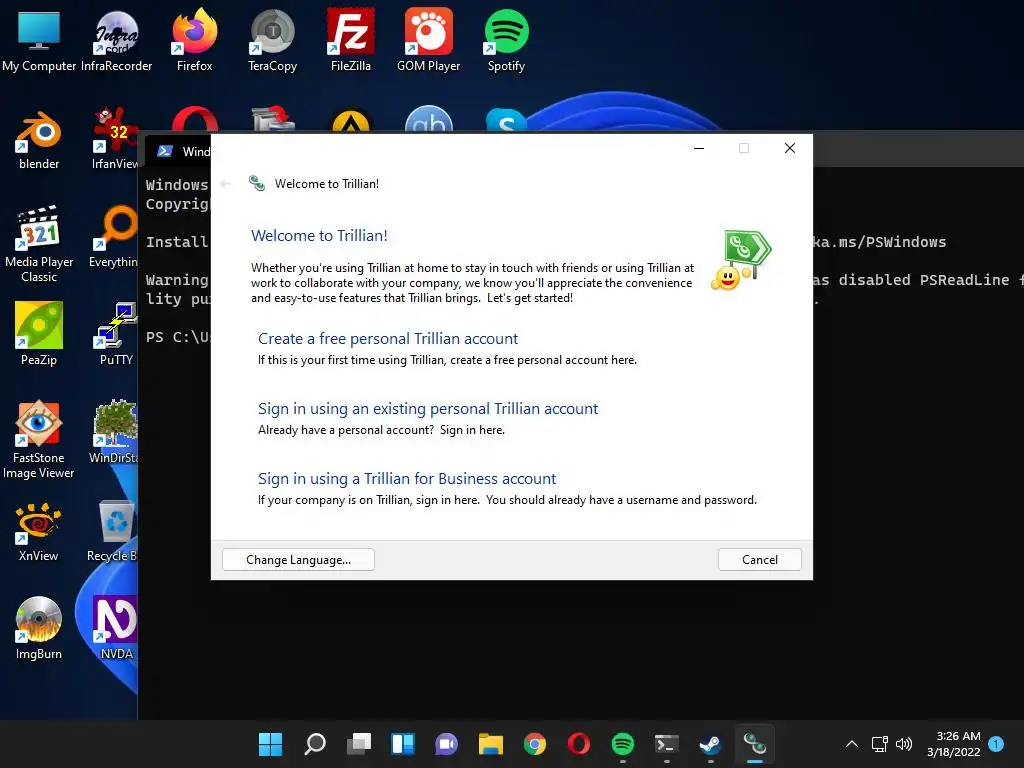Open Chat app on the taskbar
Image resolution: width=1024 pixels, height=768 pixels.
(x=447, y=744)
